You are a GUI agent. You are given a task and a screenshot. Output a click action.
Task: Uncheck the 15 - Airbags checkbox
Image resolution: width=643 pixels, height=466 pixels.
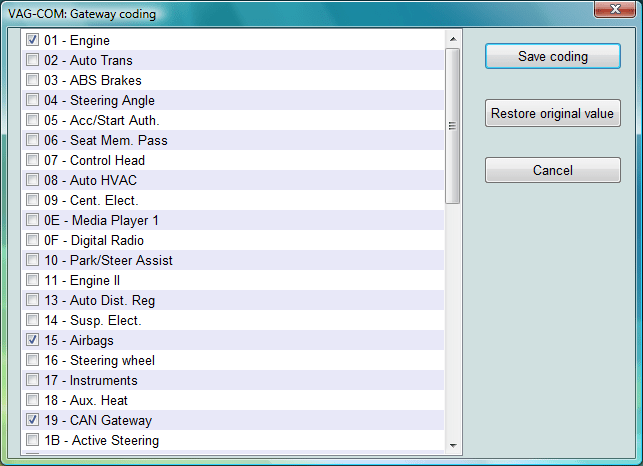pyautogui.click(x=32, y=340)
